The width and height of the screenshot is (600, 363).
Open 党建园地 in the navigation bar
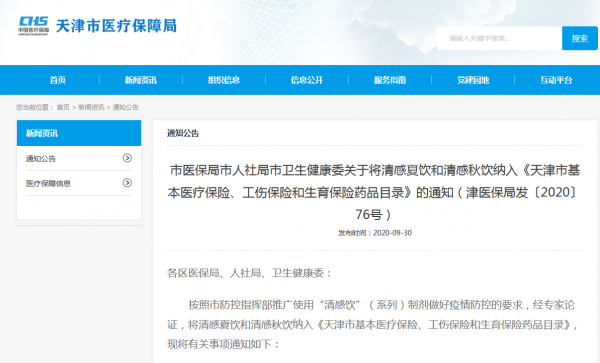click(473, 80)
